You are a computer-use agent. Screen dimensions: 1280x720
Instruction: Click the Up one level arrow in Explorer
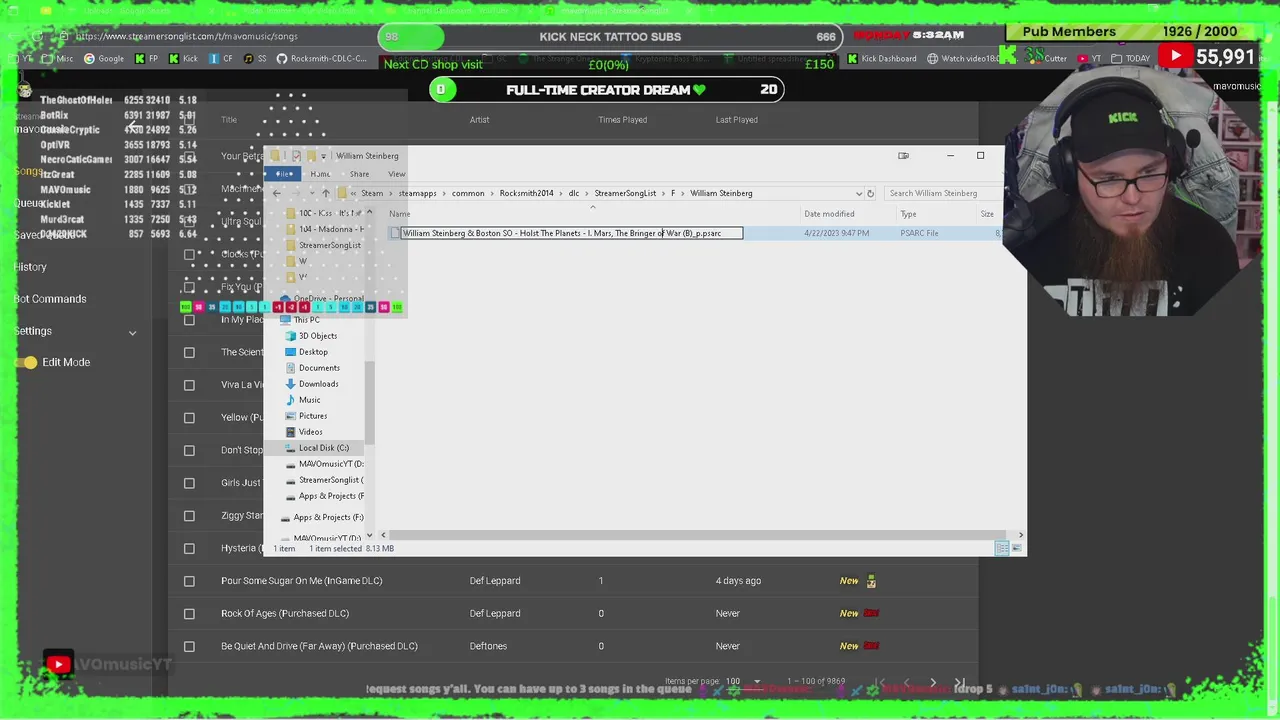(x=326, y=193)
